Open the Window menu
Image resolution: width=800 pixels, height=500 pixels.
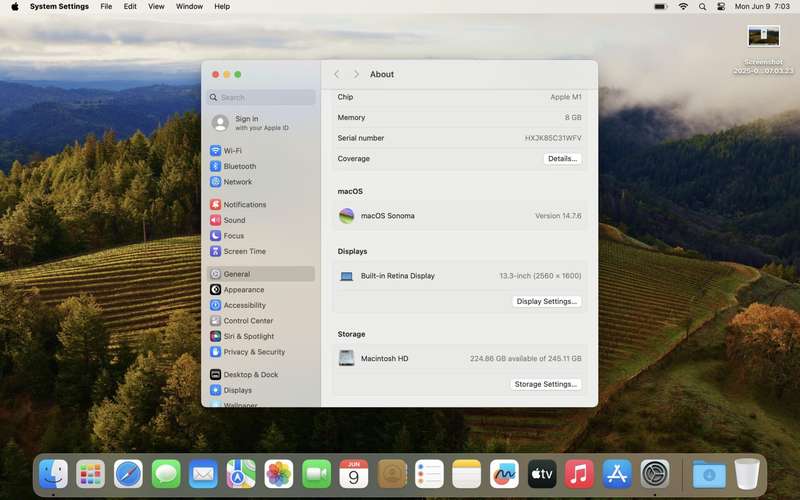point(189,7)
